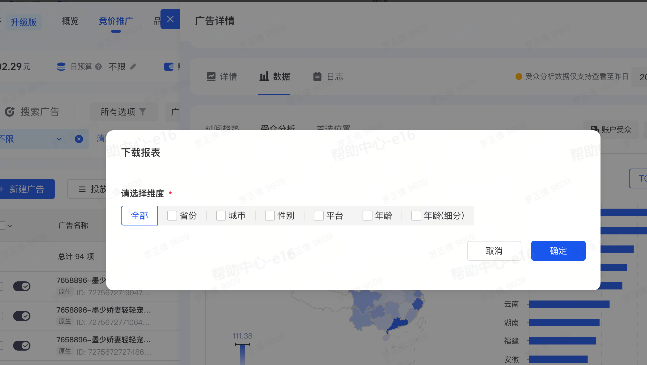Switch to the 详情 tab
This screenshot has height=365, width=647.
(222, 77)
